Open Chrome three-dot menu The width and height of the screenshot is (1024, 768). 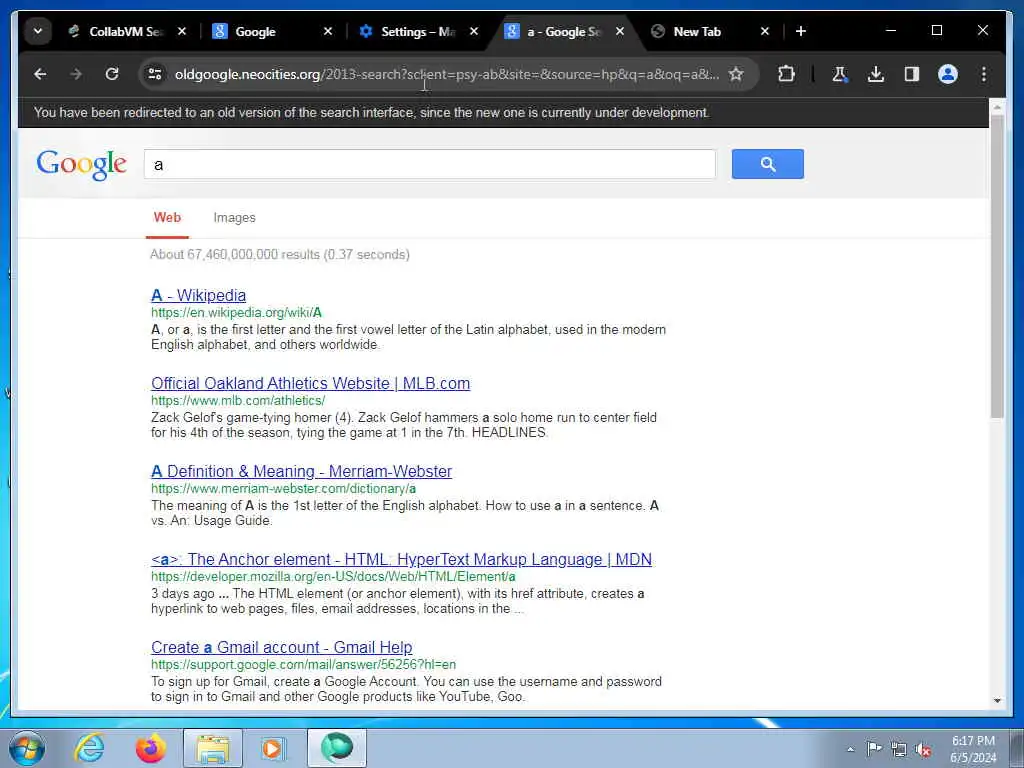[984, 74]
